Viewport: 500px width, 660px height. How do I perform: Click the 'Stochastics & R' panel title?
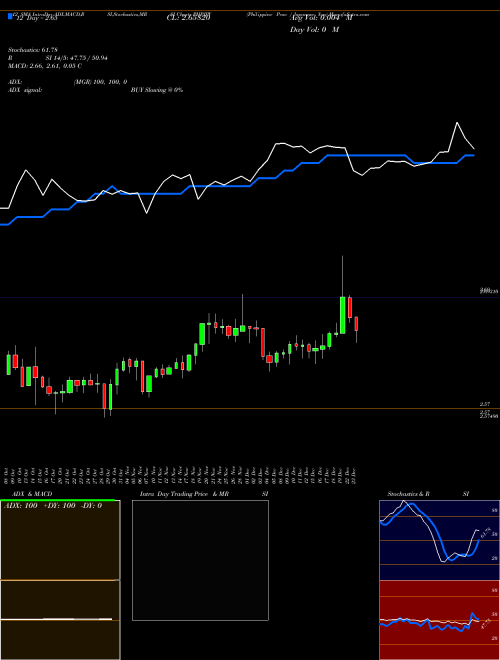click(x=408, y=494)
